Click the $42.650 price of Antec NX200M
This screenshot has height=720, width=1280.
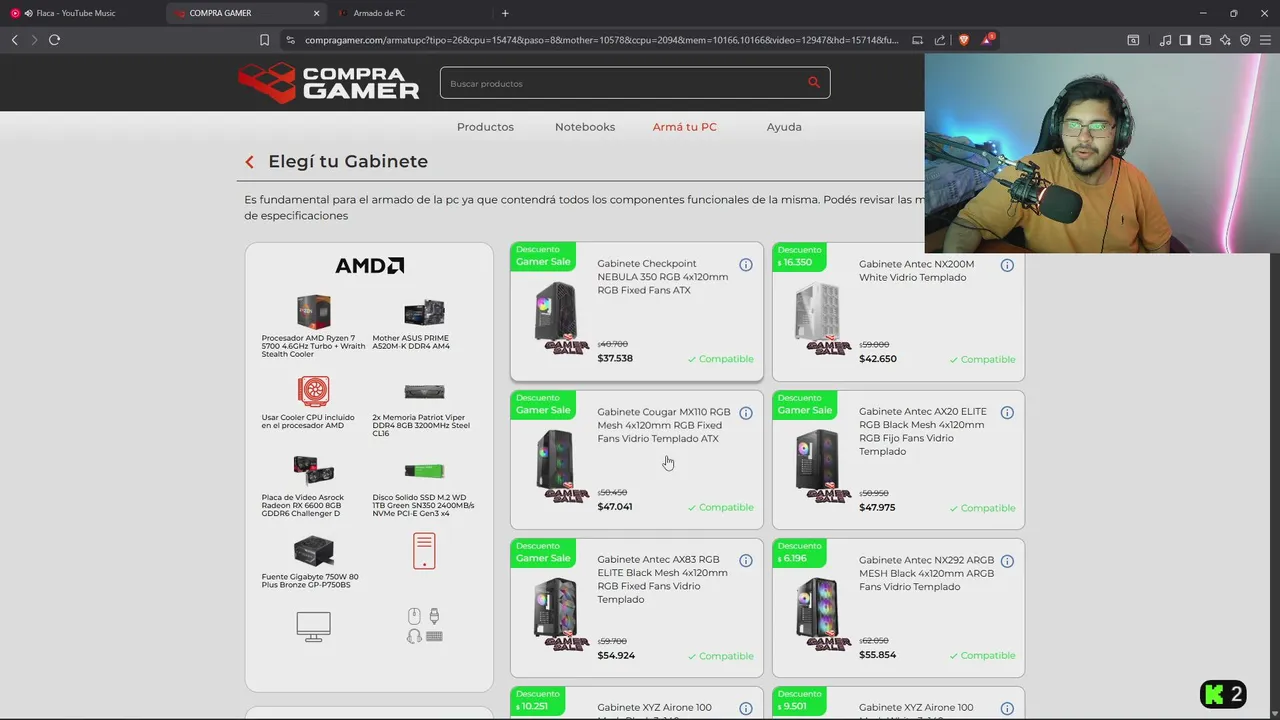pos(878,359)
